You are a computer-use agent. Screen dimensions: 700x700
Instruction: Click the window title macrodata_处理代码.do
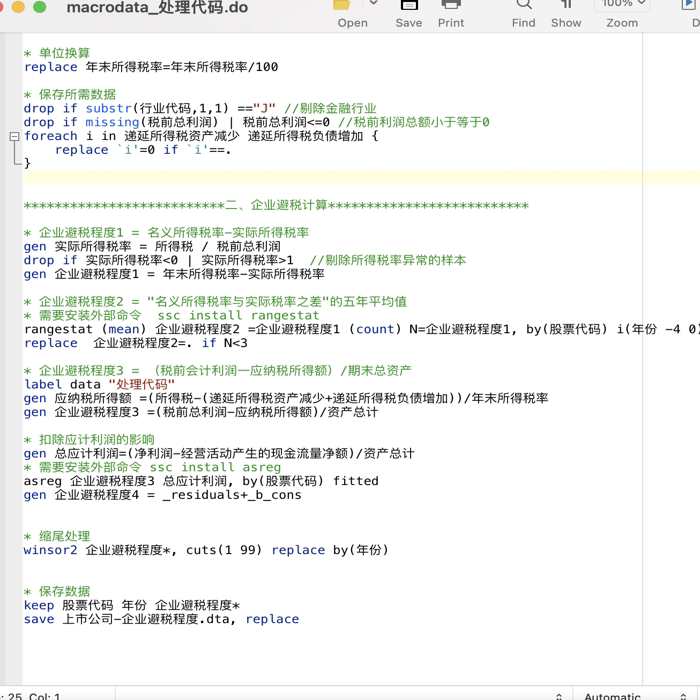click(157, 7)
